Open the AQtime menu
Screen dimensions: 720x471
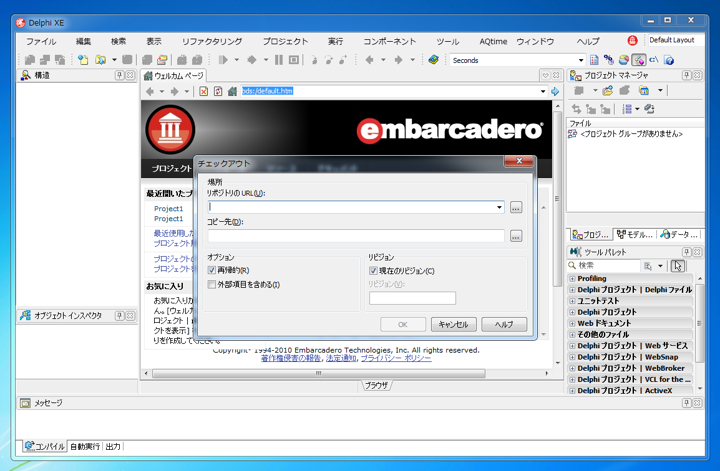(x=493, y=41)
